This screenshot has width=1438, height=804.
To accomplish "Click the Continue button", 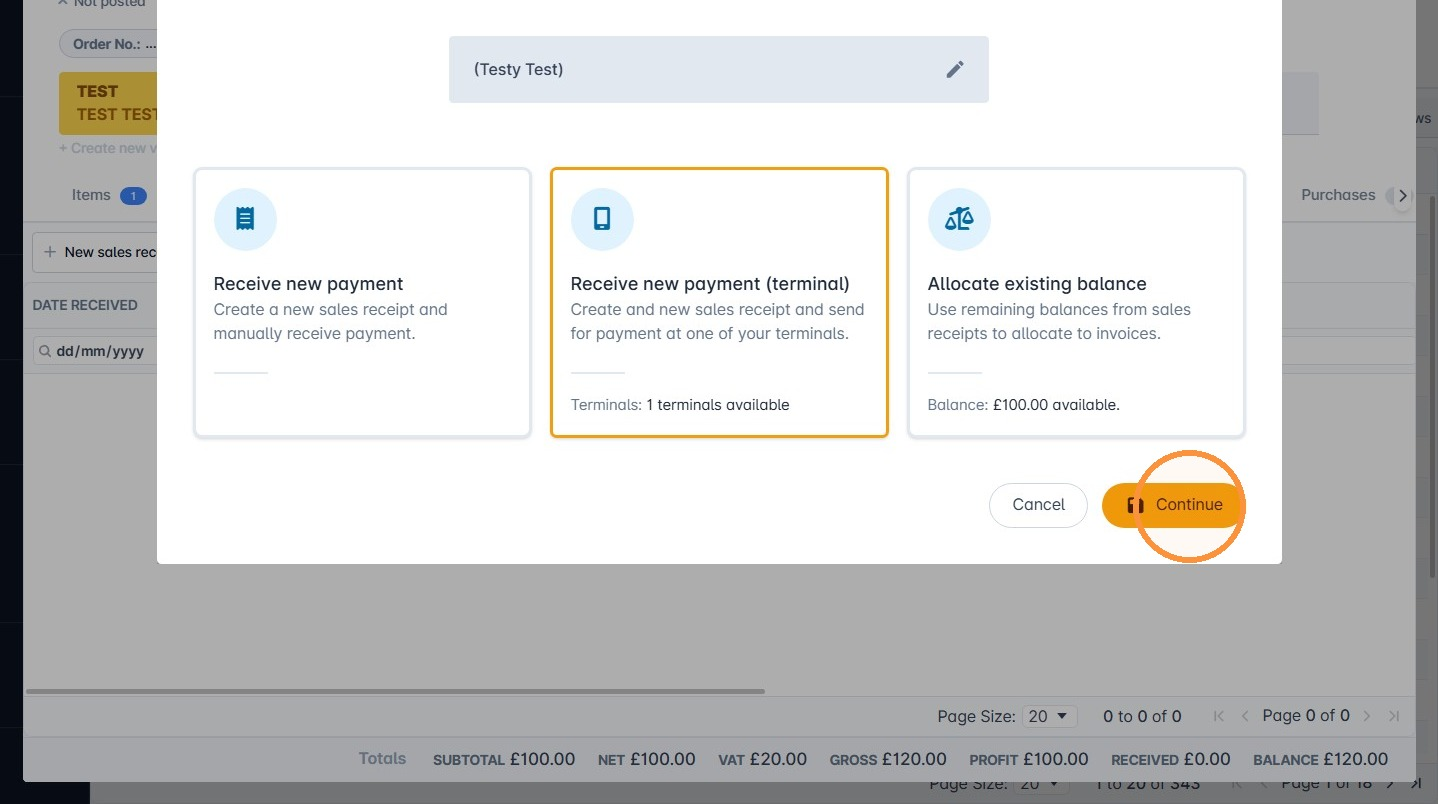I will 1174,505.
